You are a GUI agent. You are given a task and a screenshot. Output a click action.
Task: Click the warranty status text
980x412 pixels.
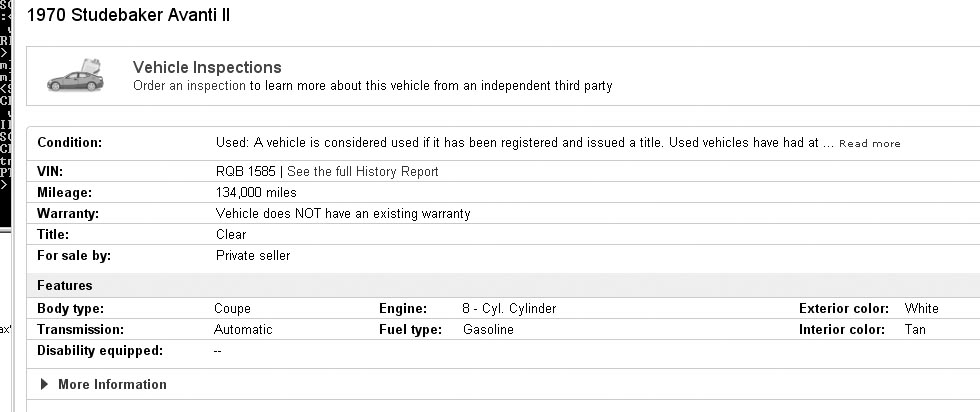coord(343,213)
